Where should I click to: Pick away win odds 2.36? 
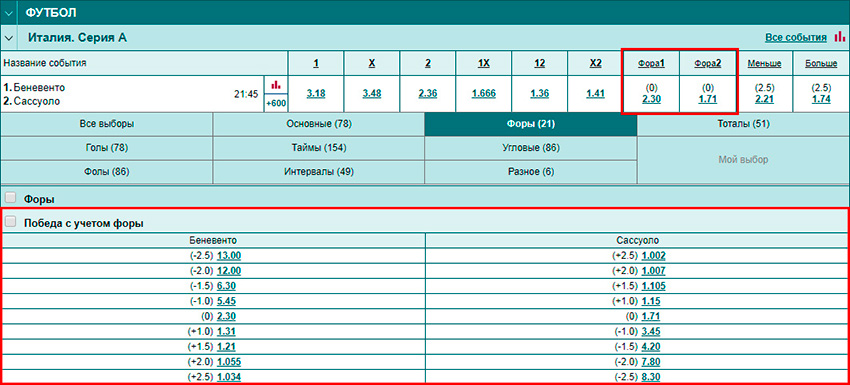[x=428, y=93]
